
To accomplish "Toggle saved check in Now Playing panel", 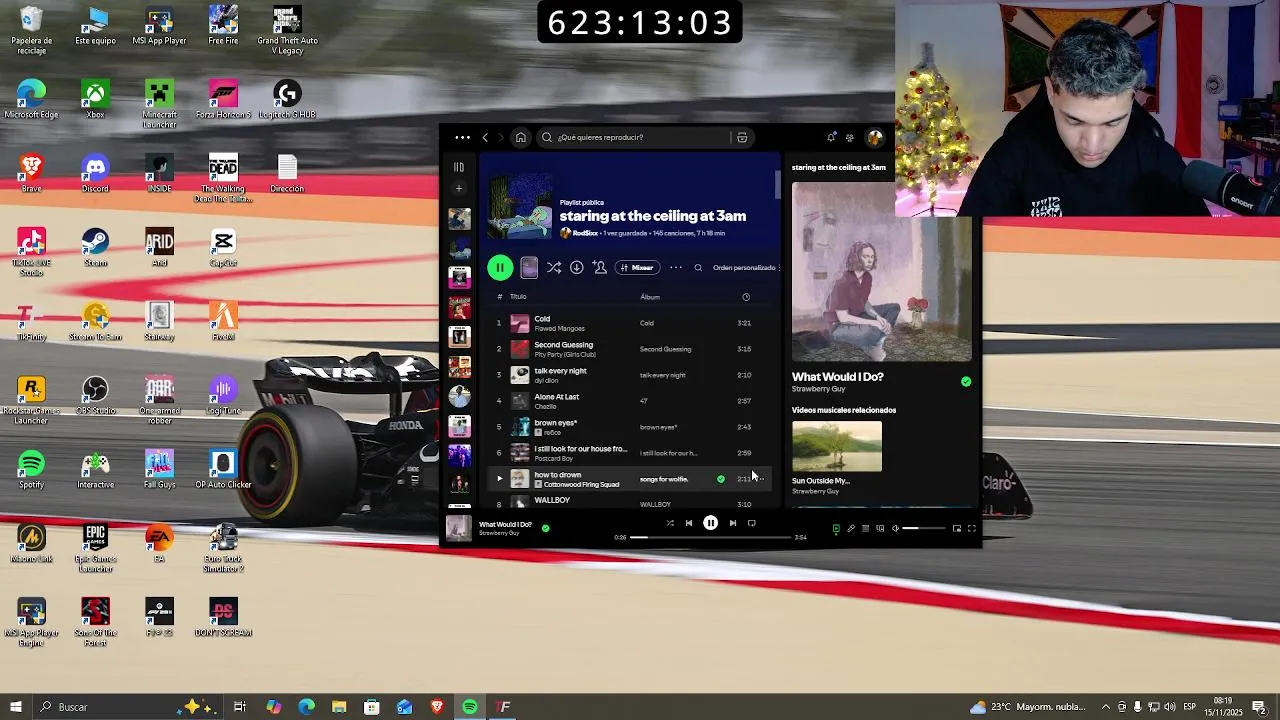I will coord(966,381).
